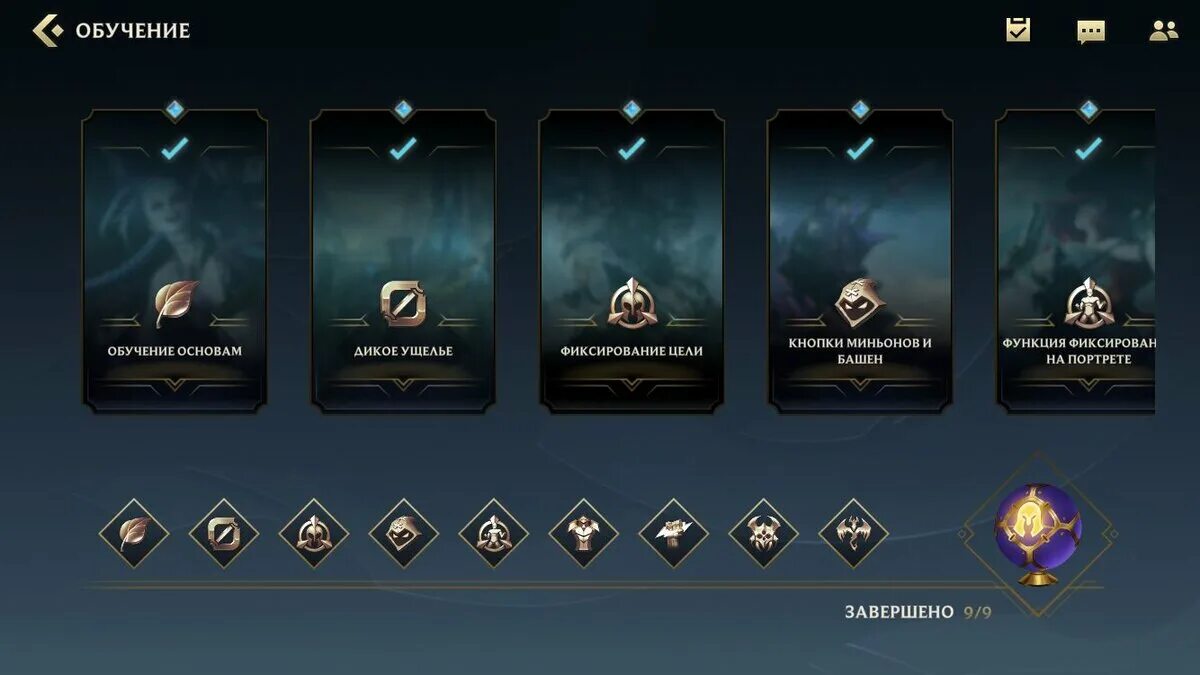This screenshot has height=675, width=1200.
Task: Click the checkmark on the Дикое ущелье card
Action: 403,149
